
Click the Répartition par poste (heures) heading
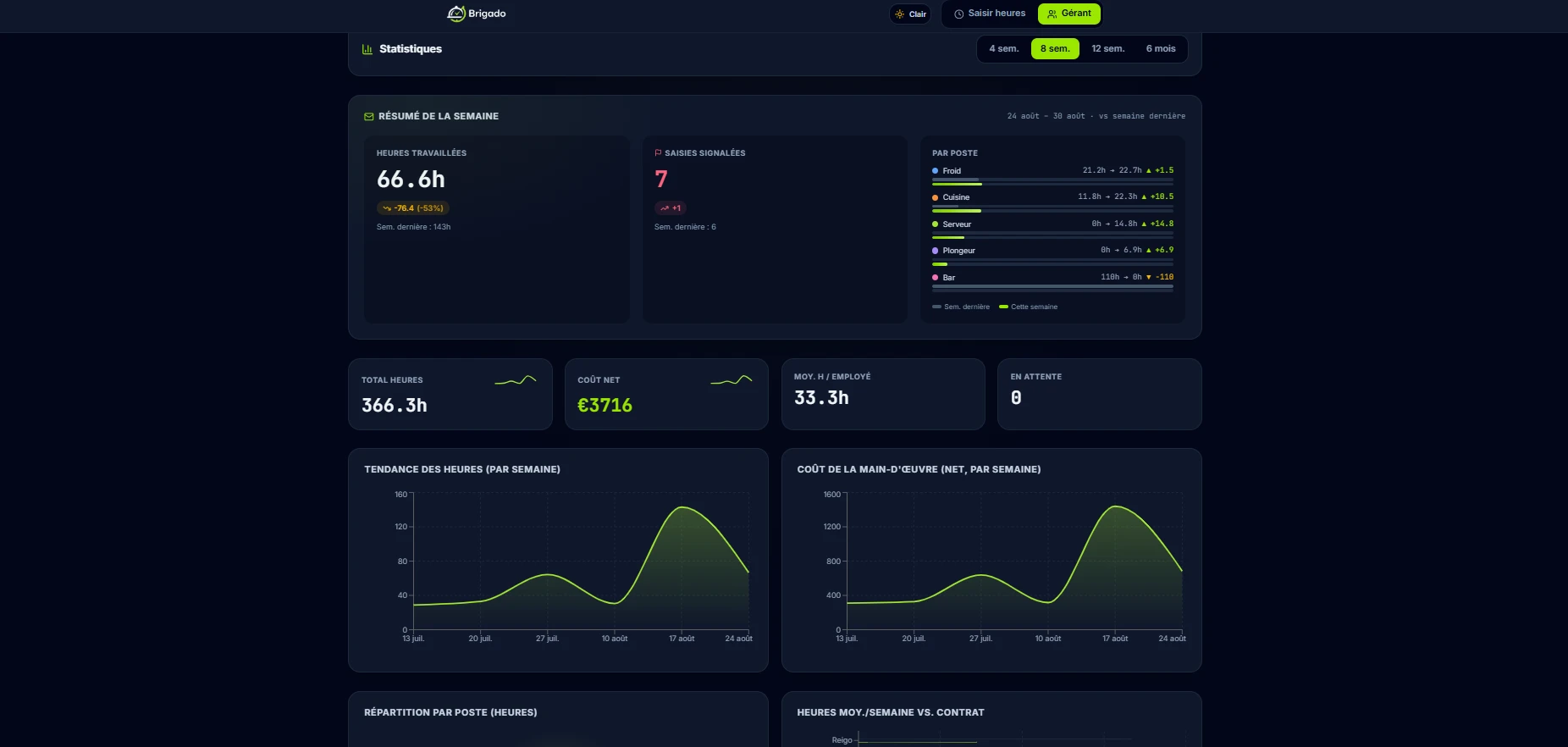[x=450, y=712]
